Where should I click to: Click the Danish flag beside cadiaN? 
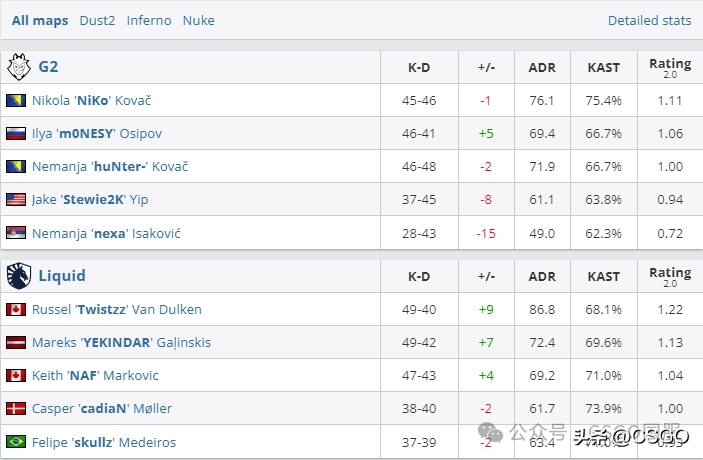[x=16, y=408]
